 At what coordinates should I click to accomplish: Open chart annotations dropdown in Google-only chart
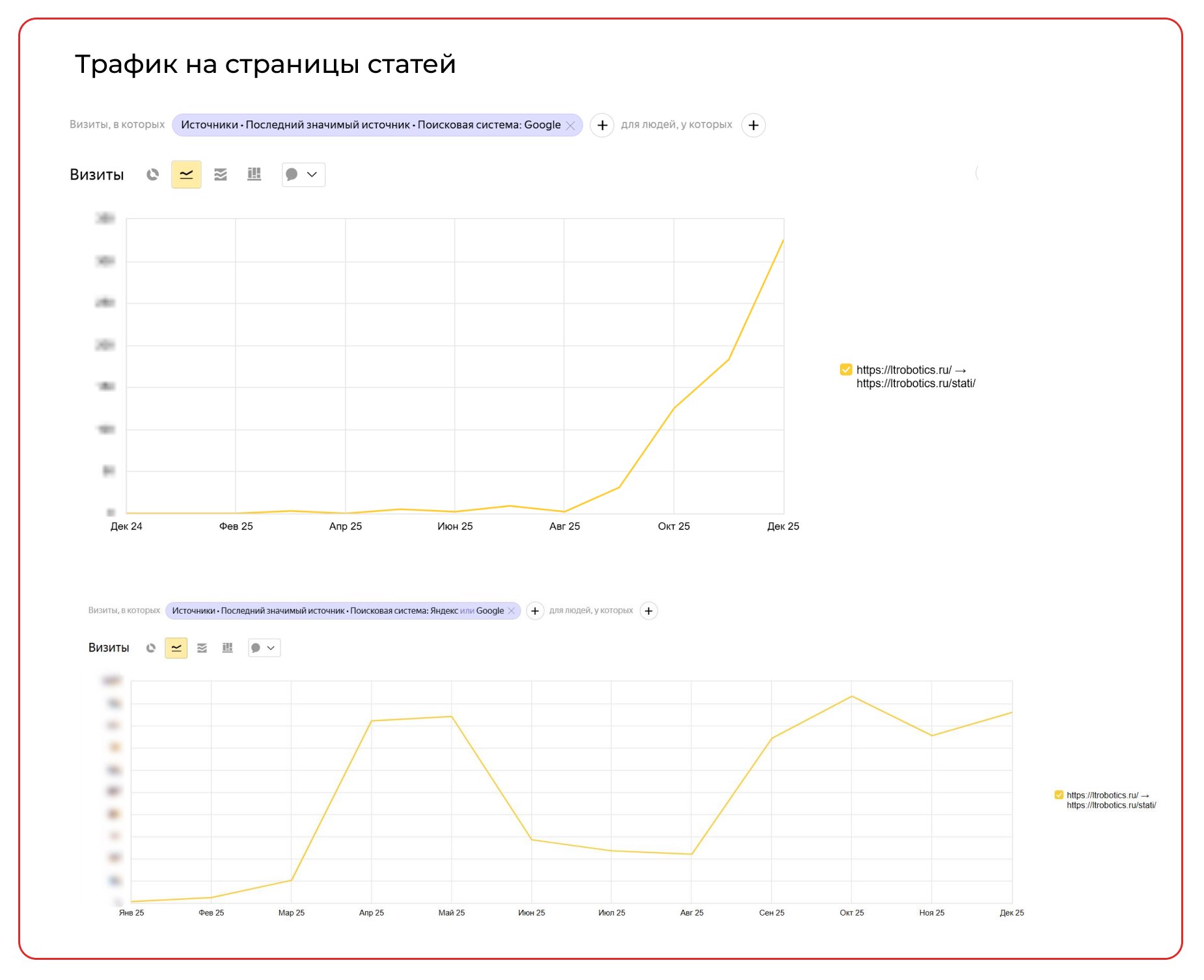(303, 174)
